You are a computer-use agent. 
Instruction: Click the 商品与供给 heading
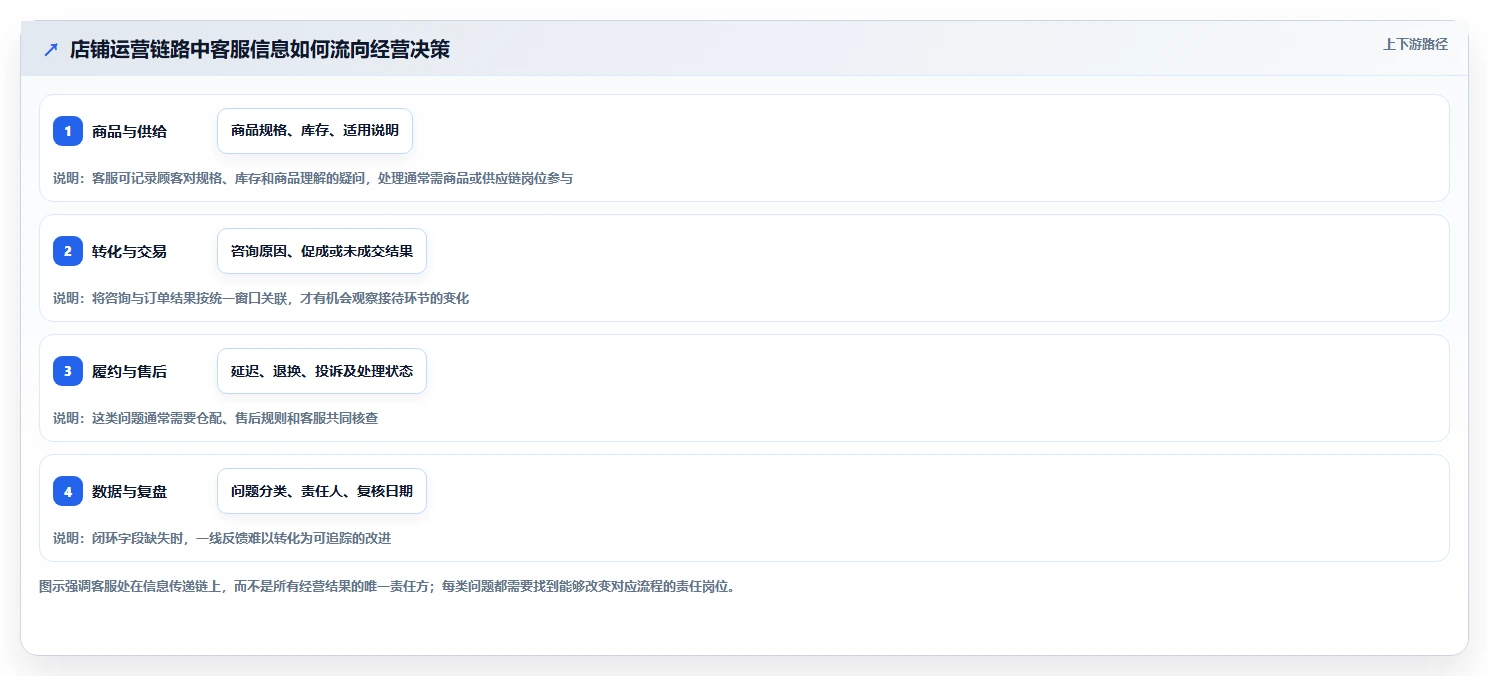click(x=129, y=131)
